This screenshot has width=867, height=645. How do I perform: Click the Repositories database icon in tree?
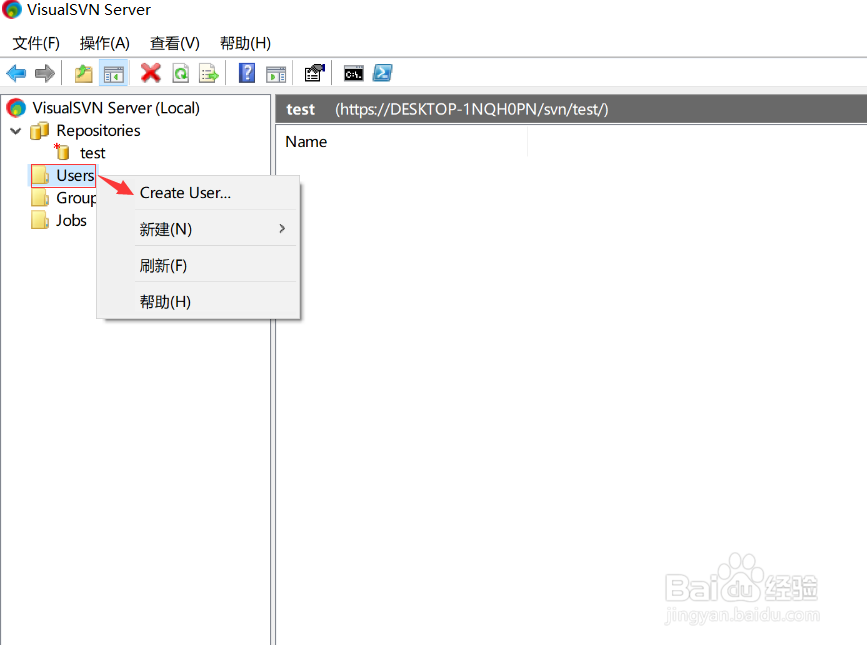pos(40,131)
